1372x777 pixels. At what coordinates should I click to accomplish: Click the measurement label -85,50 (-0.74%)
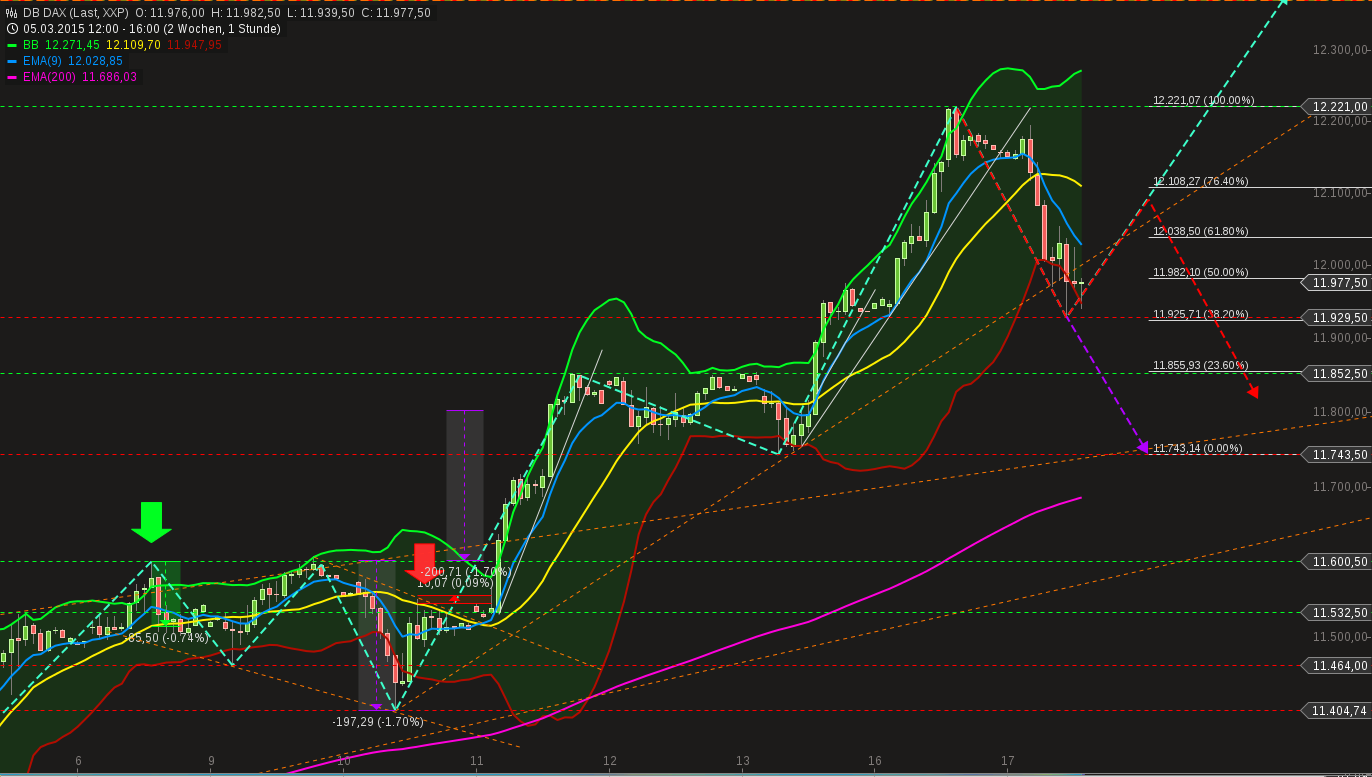coord(165,637)
